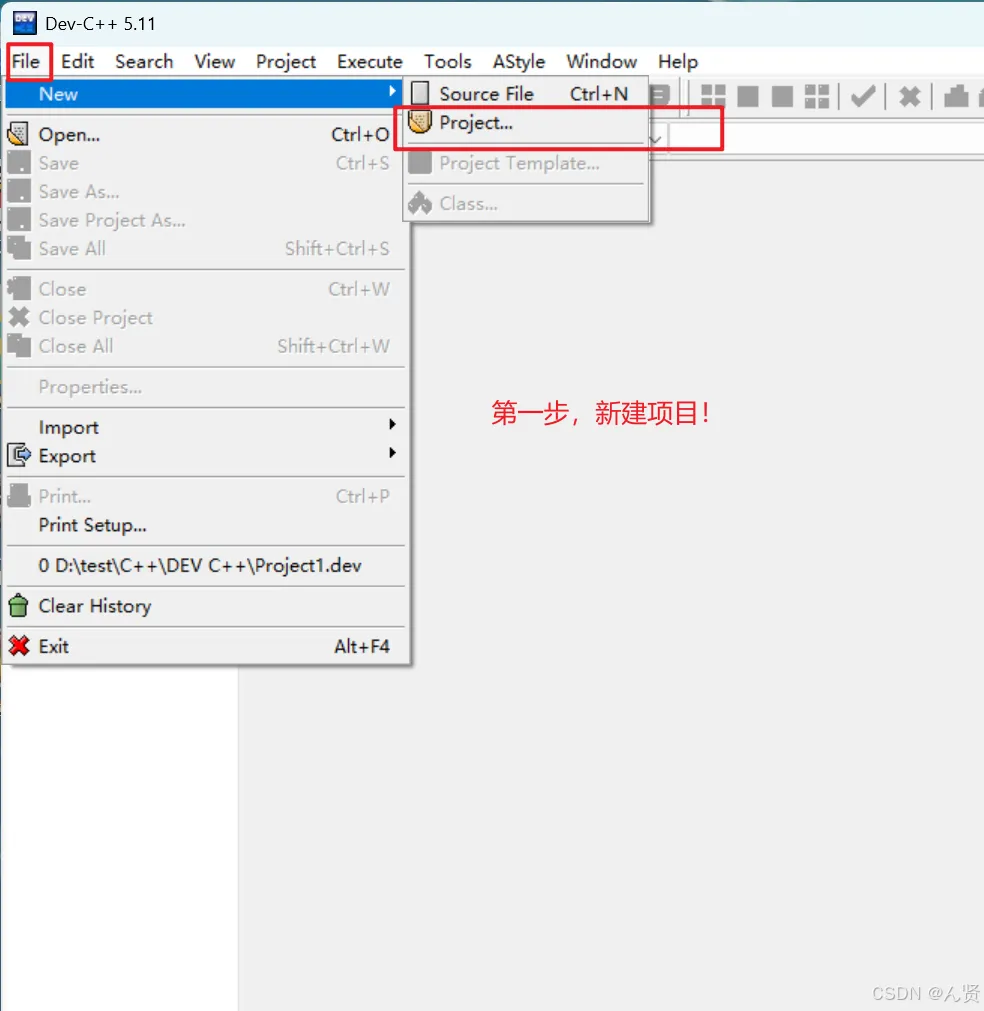
Task: Click the Save Project As... entry
Action: [204, 220]
